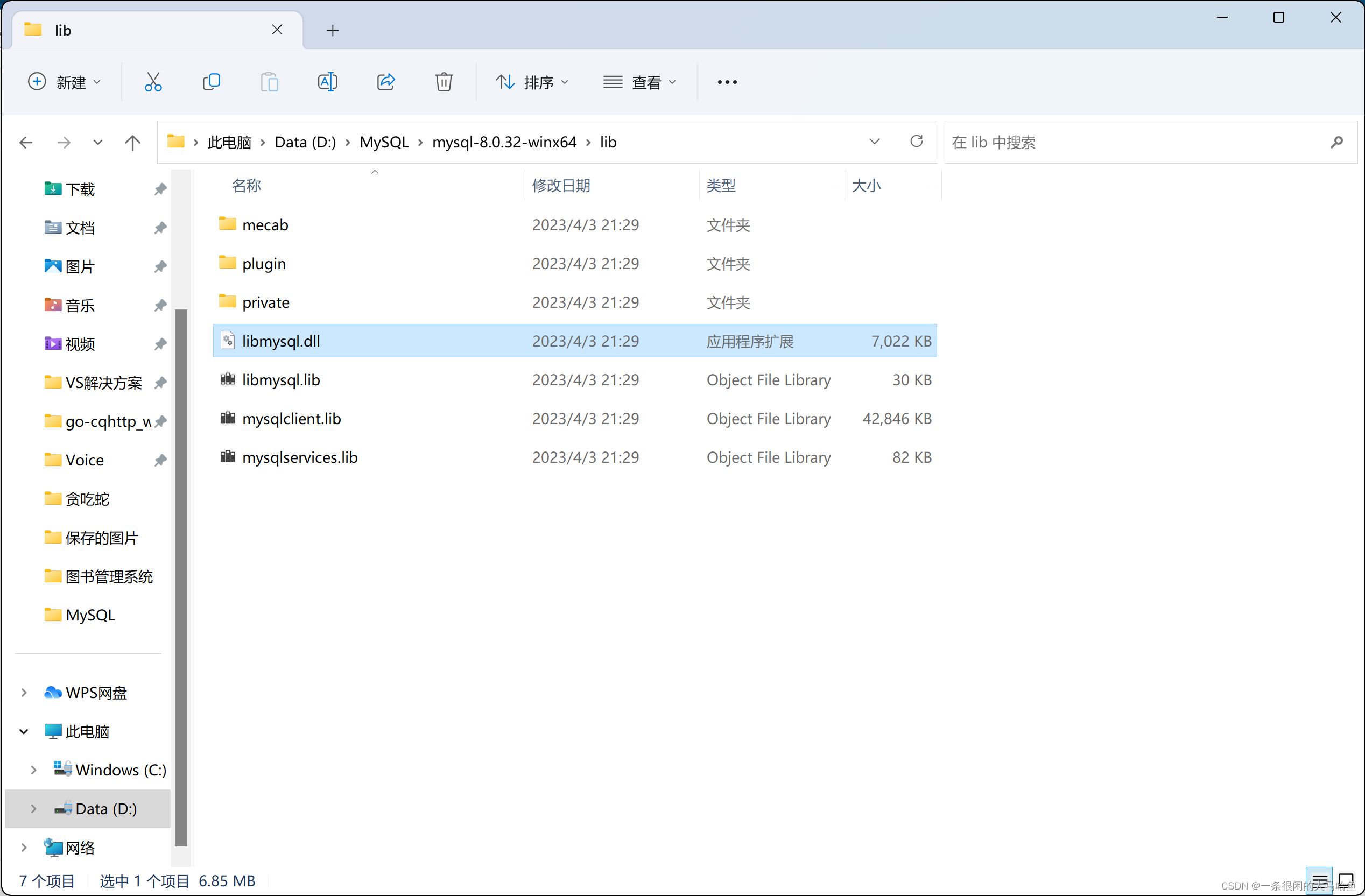Click the Rename icon
1365x896 pixels.
327,82
